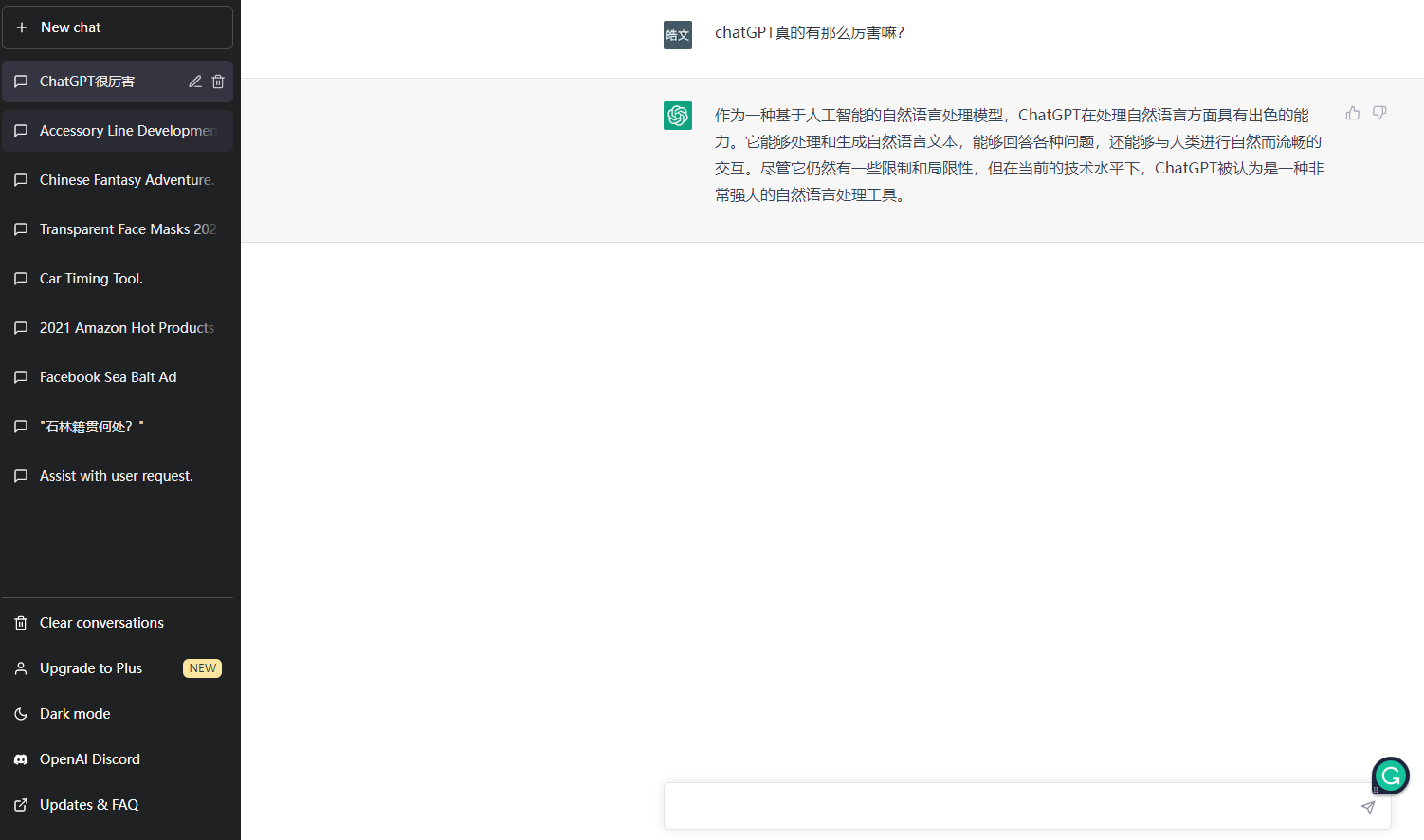
Task: Open the Transparent Face Masks chat
Action: click(x=118, y=229)
